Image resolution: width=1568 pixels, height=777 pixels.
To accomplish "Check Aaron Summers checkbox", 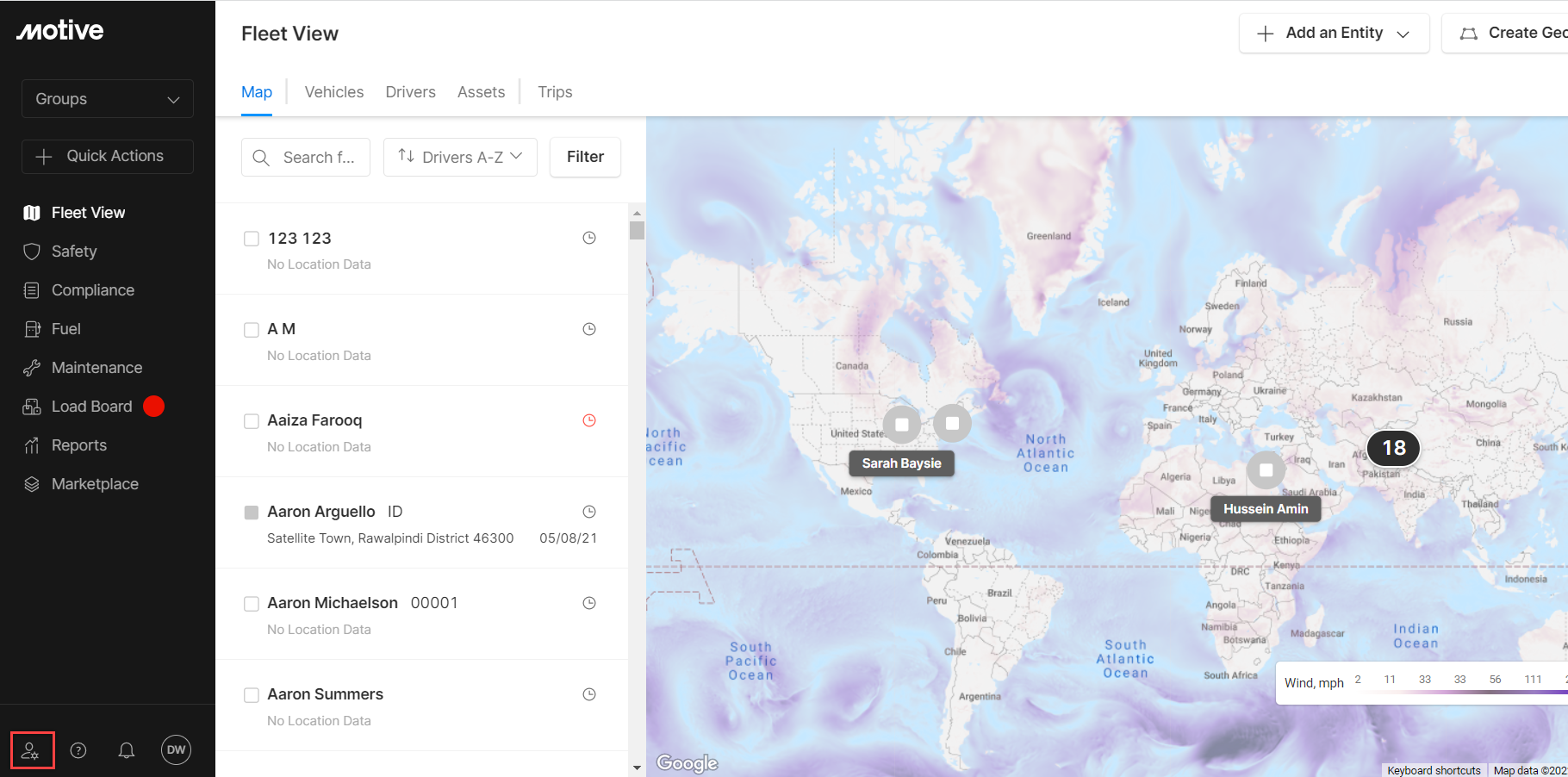I will [252, 695].
